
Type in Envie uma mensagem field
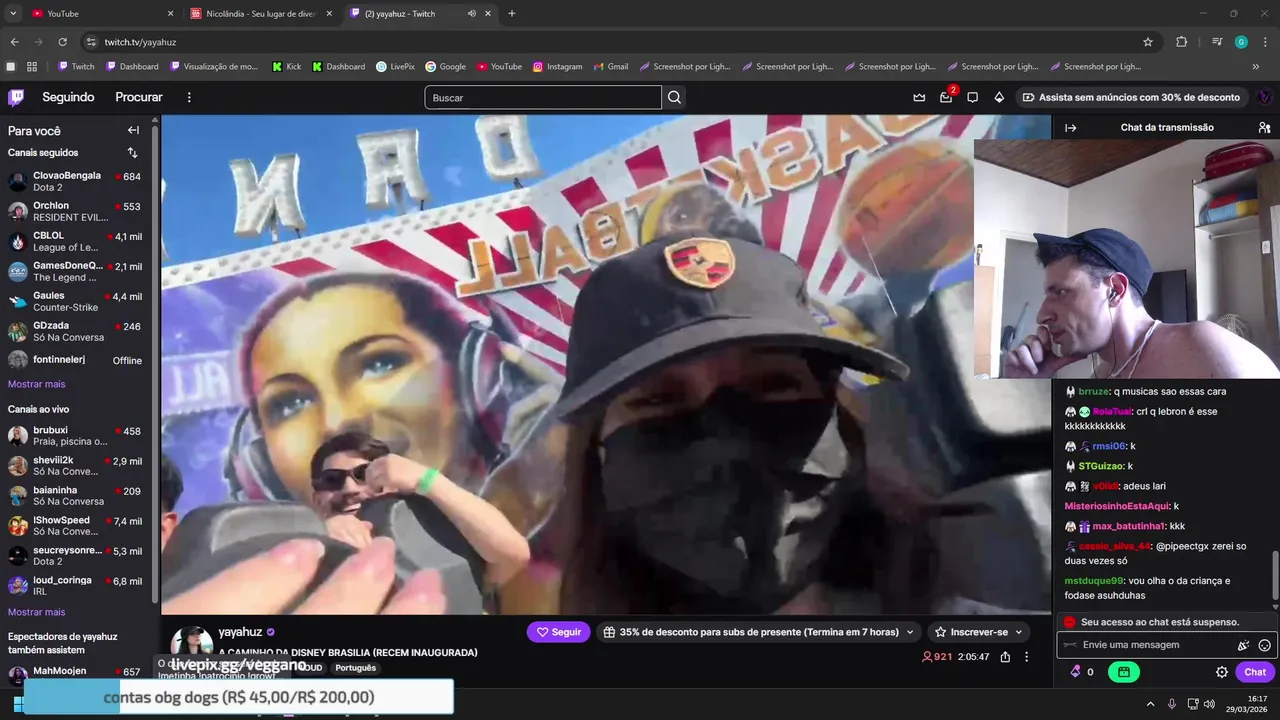[x=1150, y=645]
